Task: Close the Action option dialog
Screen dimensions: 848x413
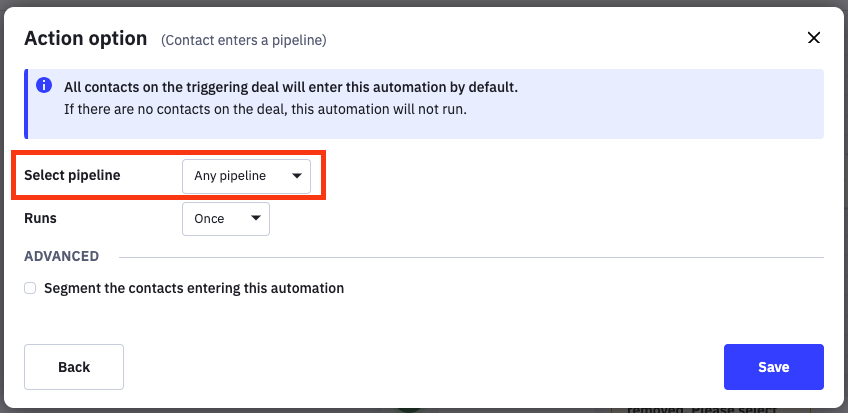Action: pyautogui.click(x=813, y=38)
